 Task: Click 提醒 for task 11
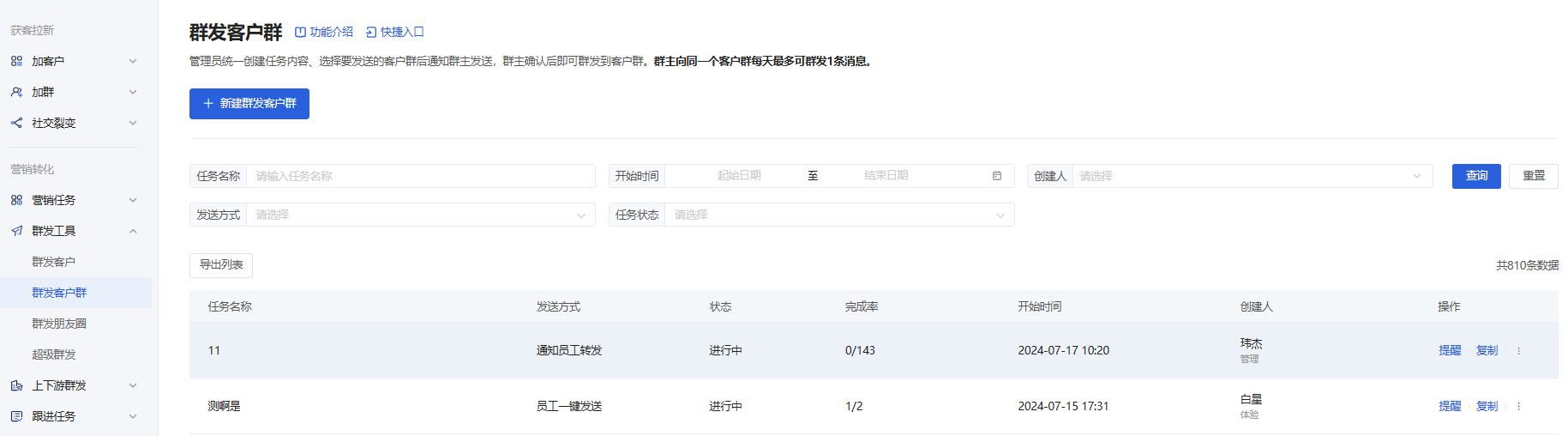(1450, 350)
